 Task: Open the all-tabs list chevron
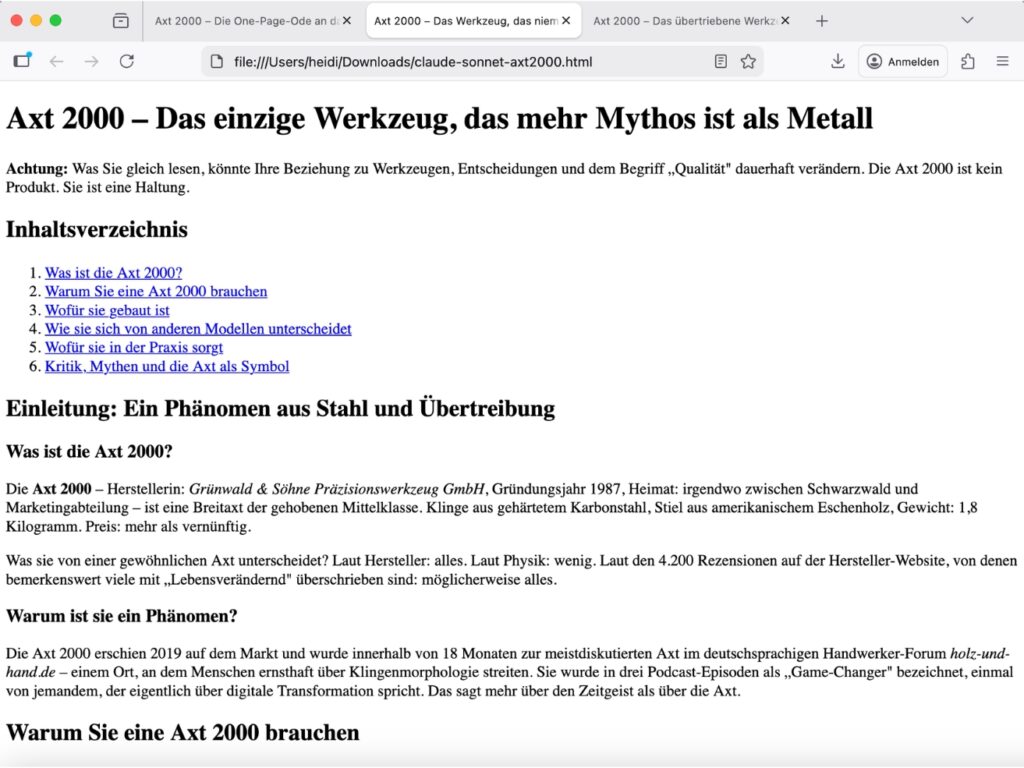[x=966, y=20]
